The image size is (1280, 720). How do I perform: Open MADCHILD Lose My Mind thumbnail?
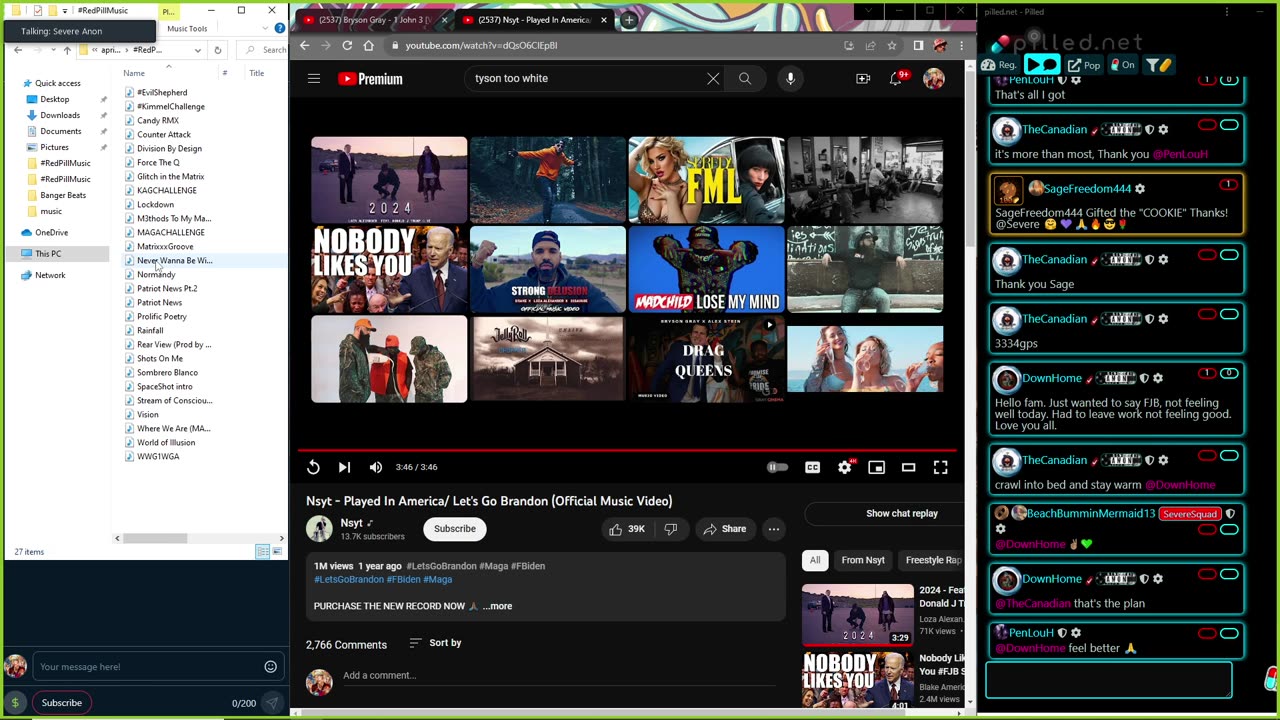pos(706,269)
